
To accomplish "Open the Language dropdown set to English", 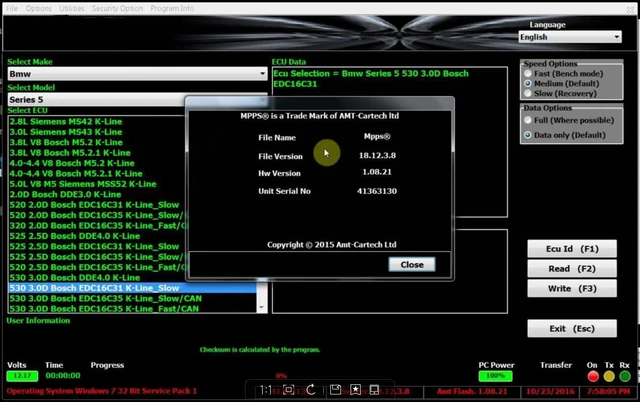I will [x=570, y=37].
